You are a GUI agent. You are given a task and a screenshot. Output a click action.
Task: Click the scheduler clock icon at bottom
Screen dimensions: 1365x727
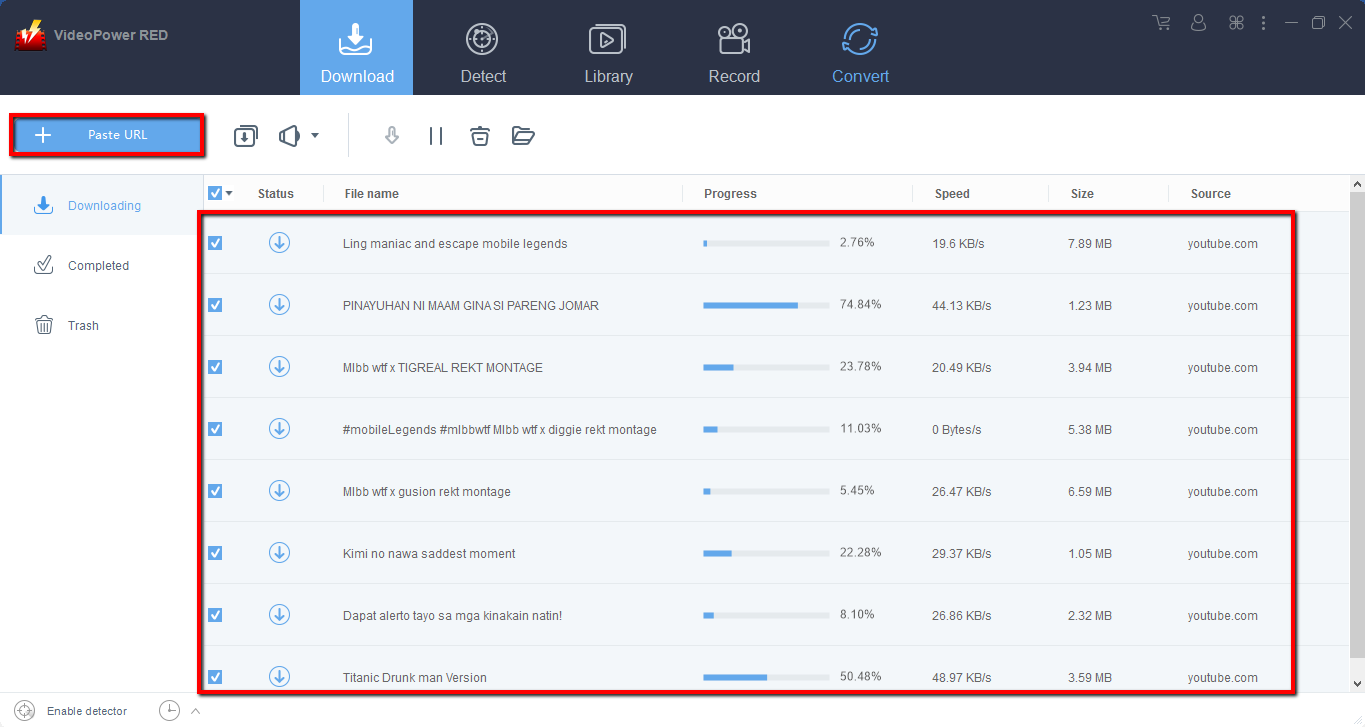point(170,711)
